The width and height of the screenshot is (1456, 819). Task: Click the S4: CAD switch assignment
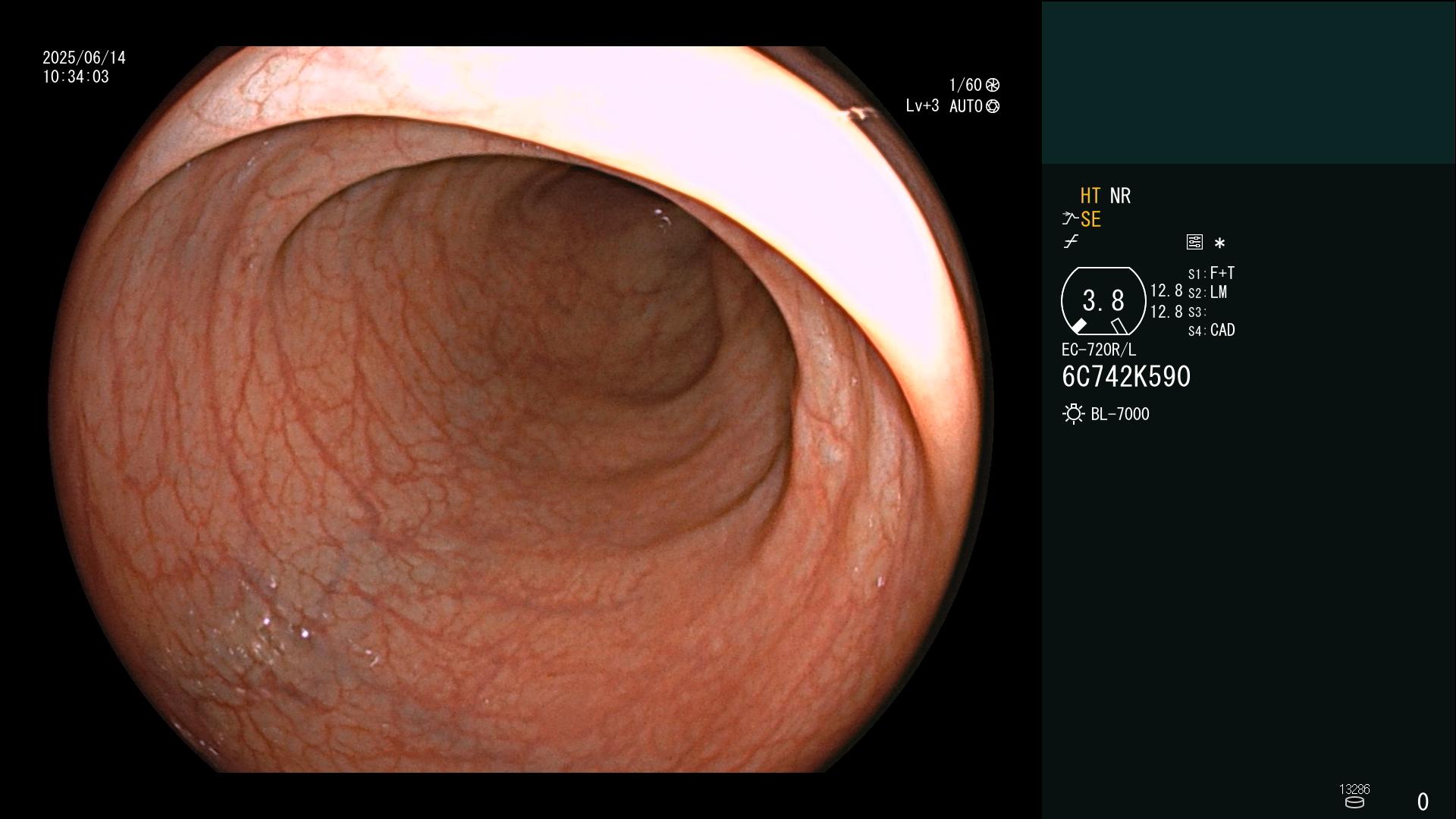click(1211, 330)
